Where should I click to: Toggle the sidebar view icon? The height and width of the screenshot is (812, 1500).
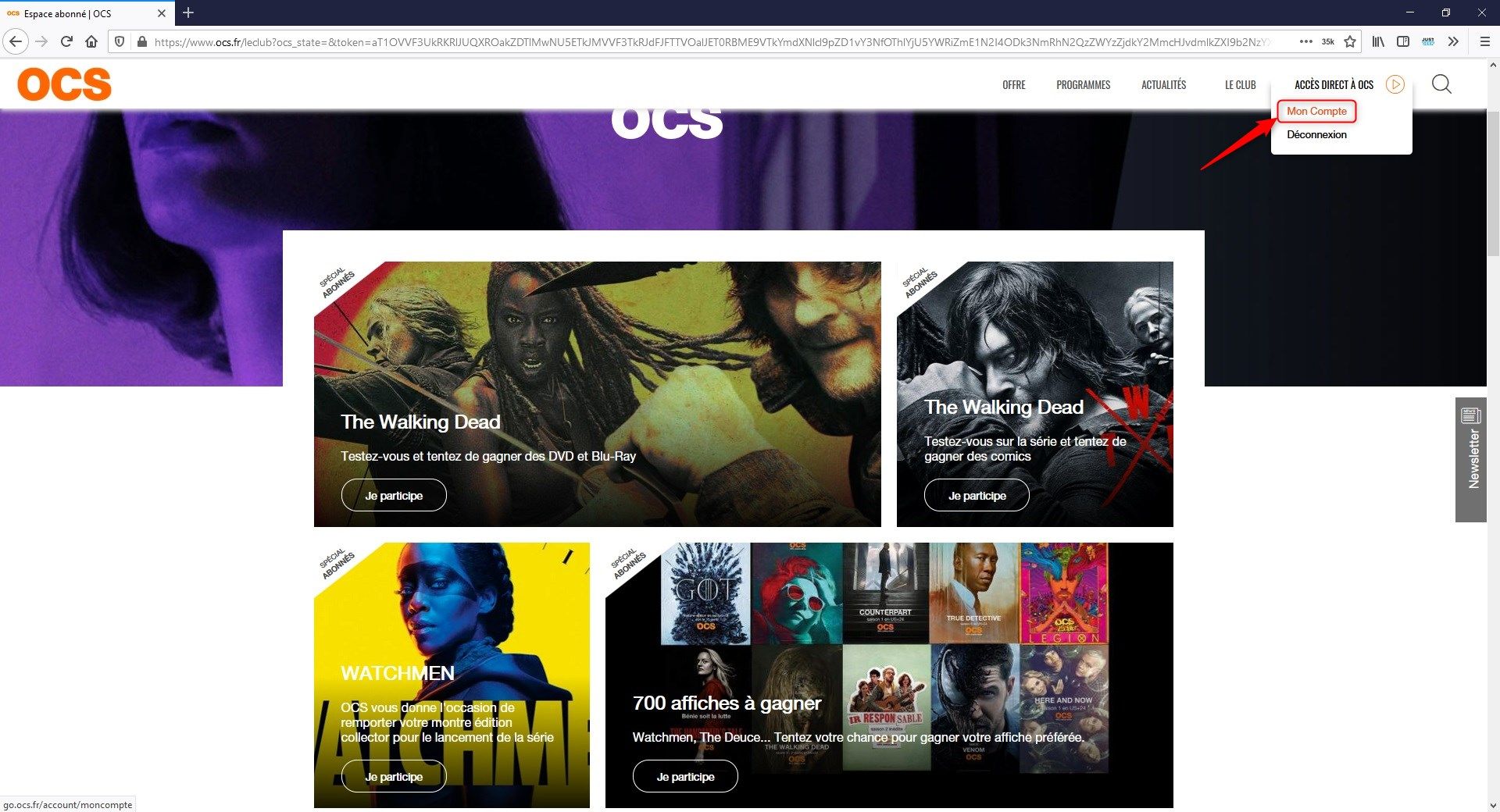[1403, 41]
